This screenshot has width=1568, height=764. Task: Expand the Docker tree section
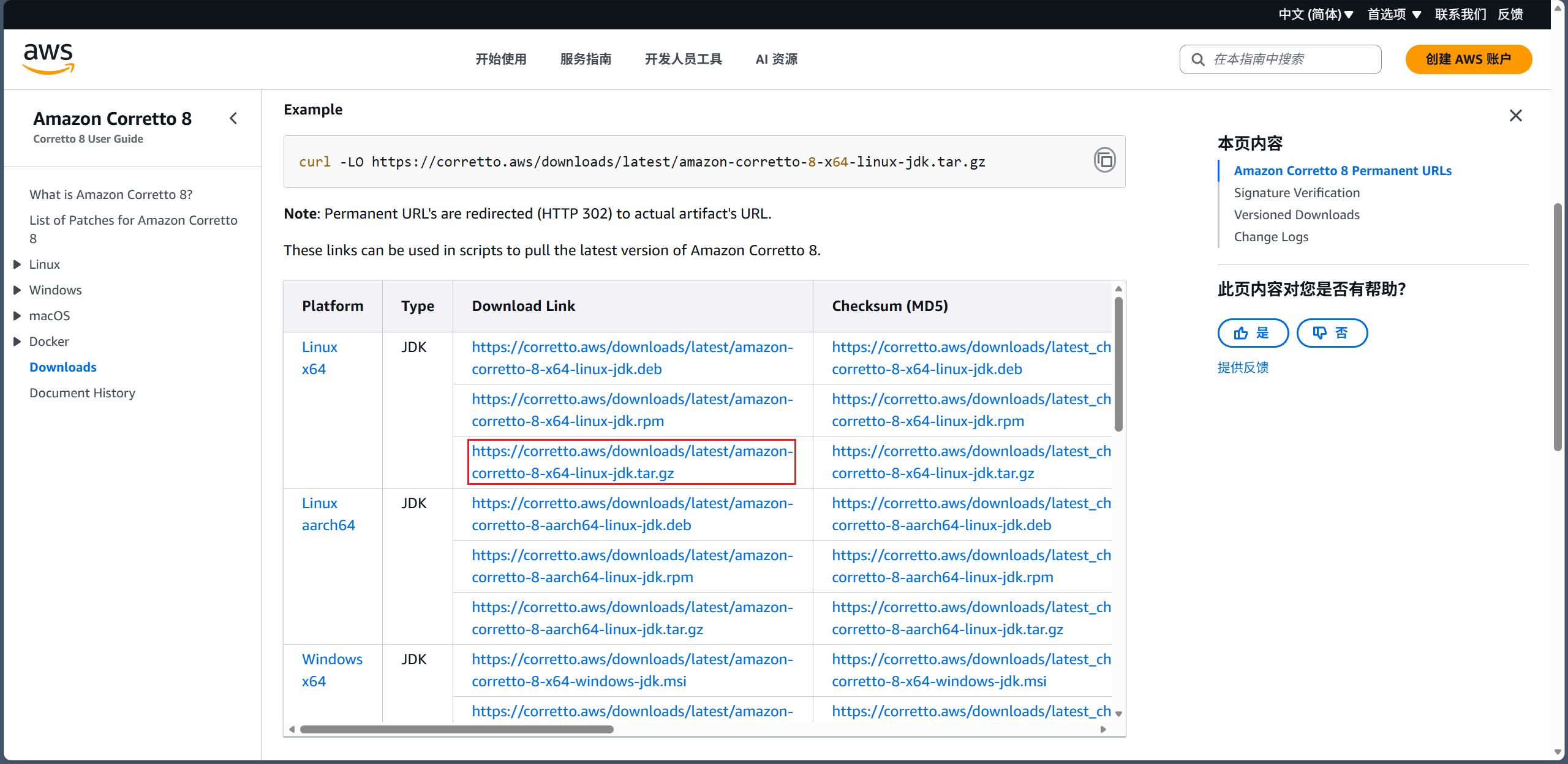[x=17, y=342]
